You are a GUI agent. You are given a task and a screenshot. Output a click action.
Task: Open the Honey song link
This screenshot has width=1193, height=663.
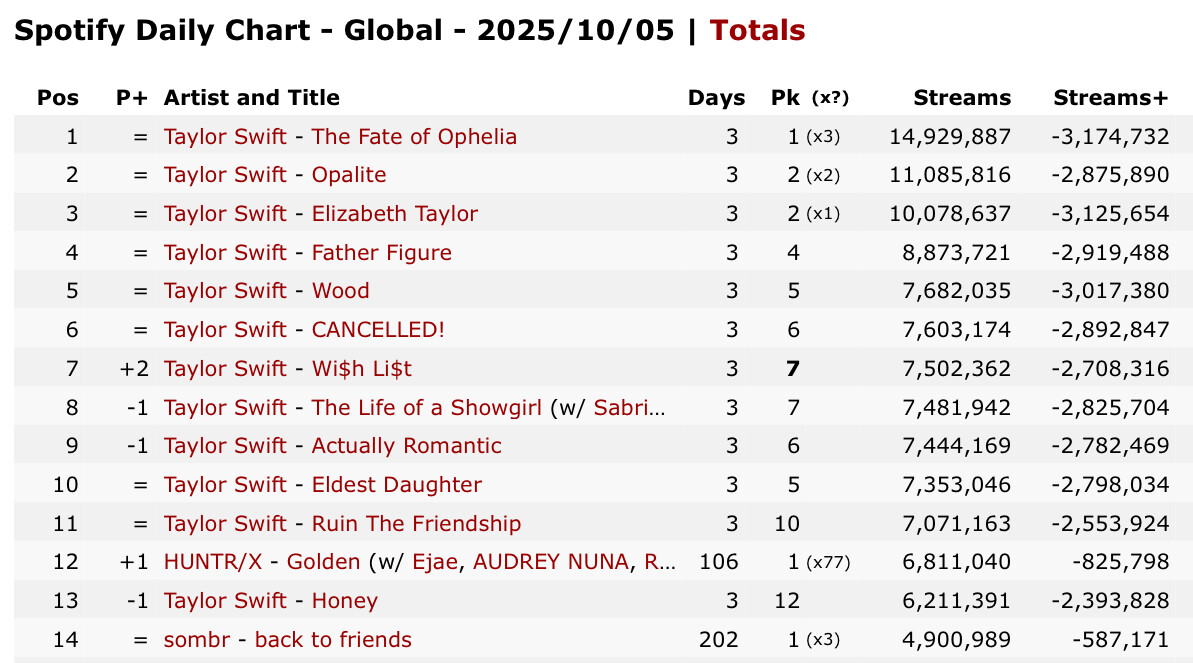344,601
